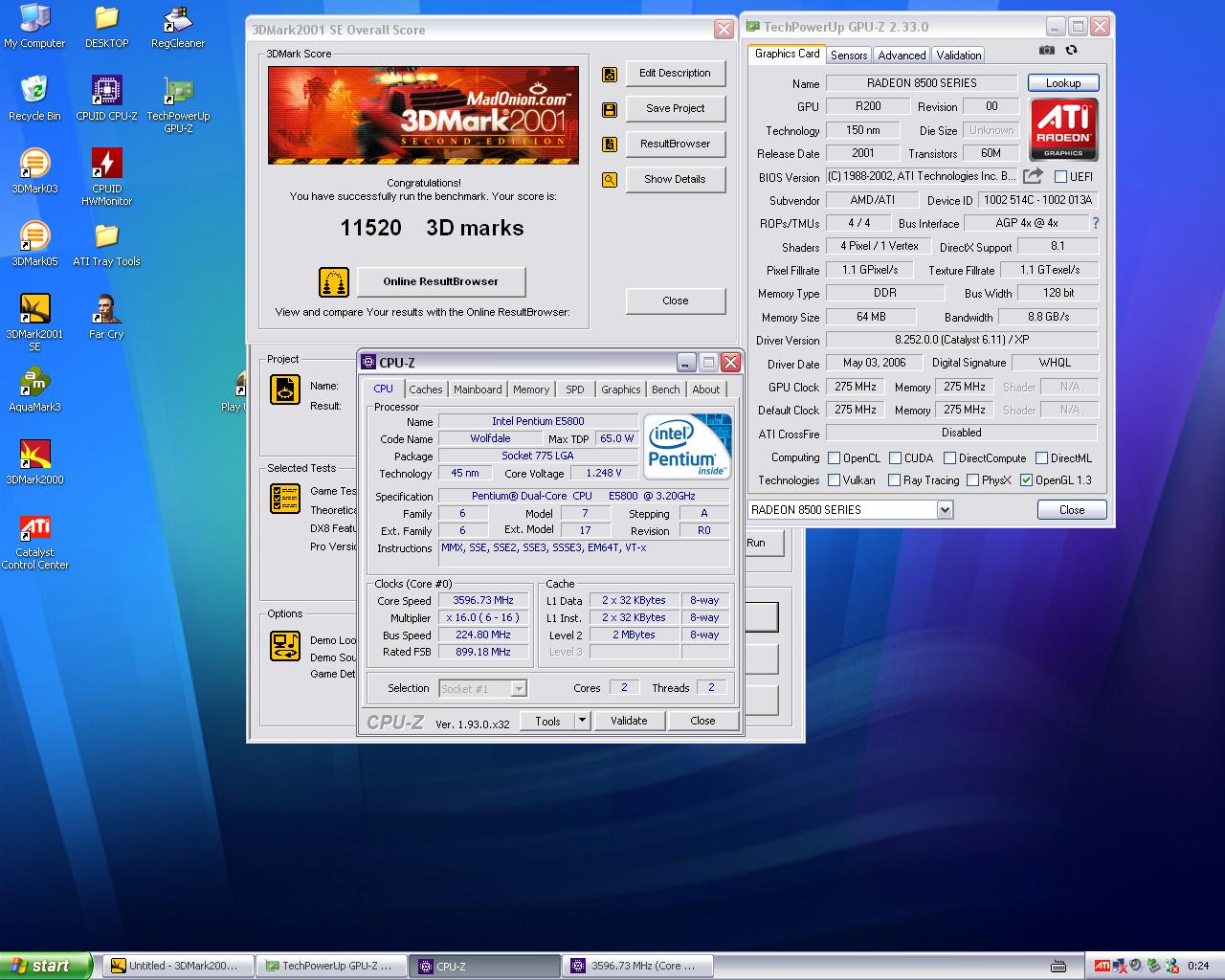Image resolution: width=1225 pixels, height=980 pixels.
Task: Click the Validate button in CPU-Z
Action: click(x=629, y=721)
